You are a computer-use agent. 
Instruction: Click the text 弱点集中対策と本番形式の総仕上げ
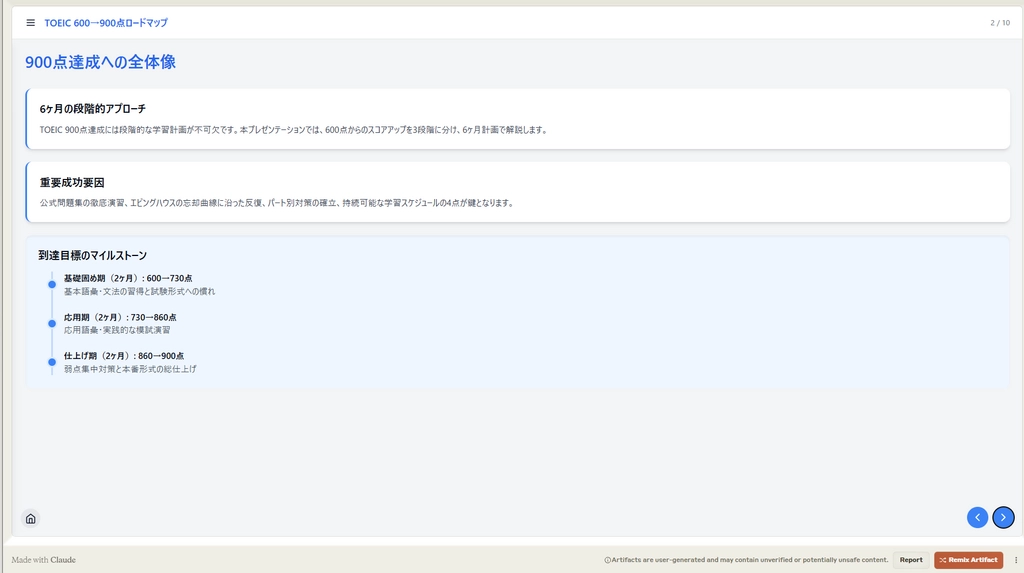(130, 369)
